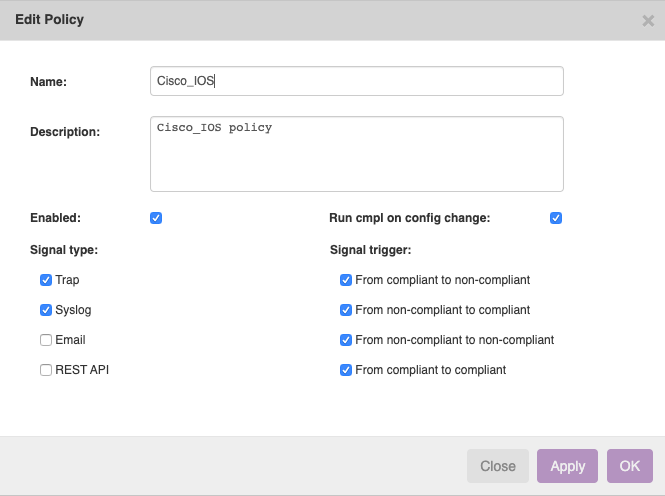Viewport: 665px width, 496px height.
Task: Close the Edit Policy dialog with X
Action: point(648,20)
